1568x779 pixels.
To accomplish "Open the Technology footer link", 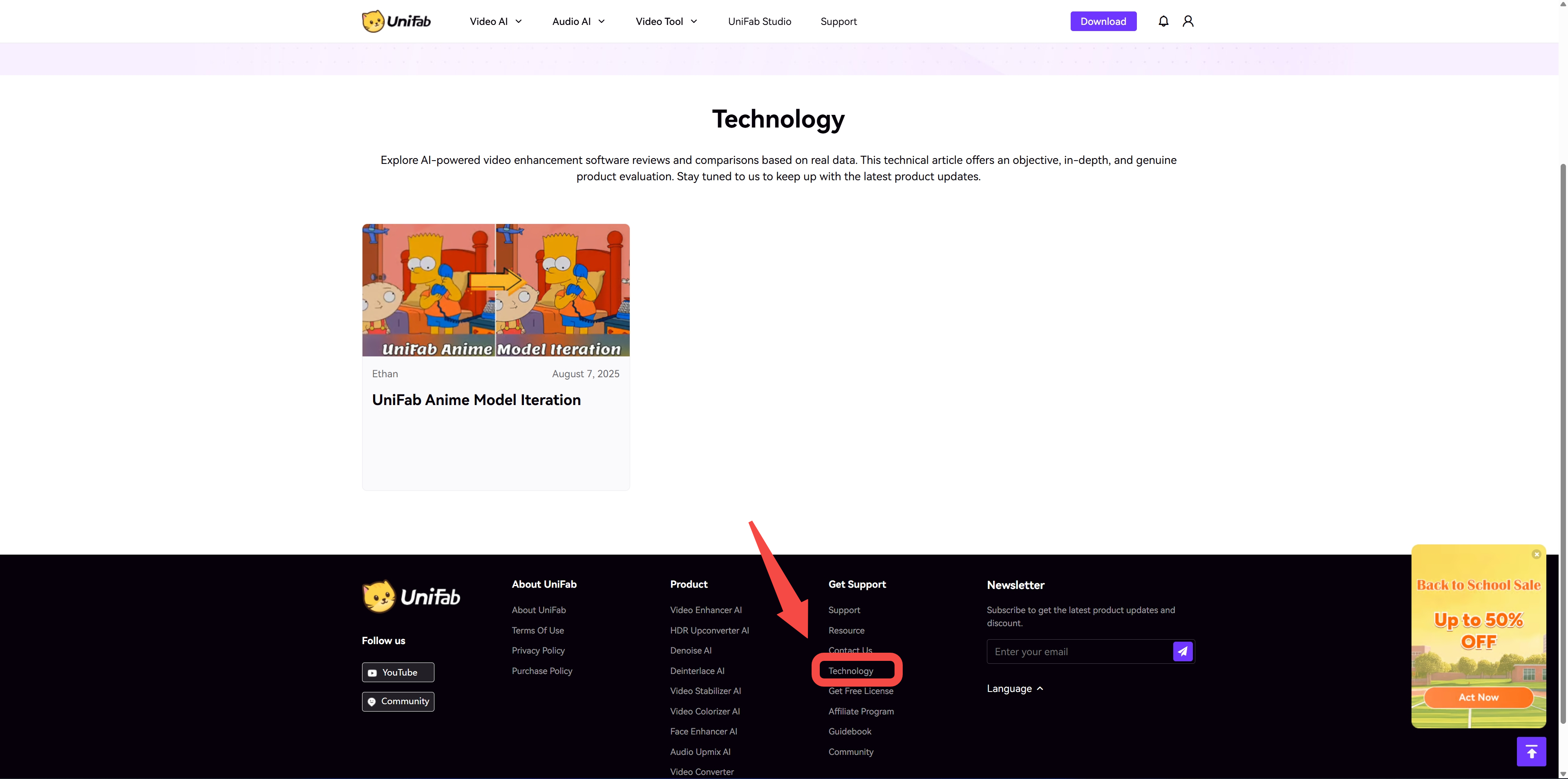I will [x=850, y=671].
